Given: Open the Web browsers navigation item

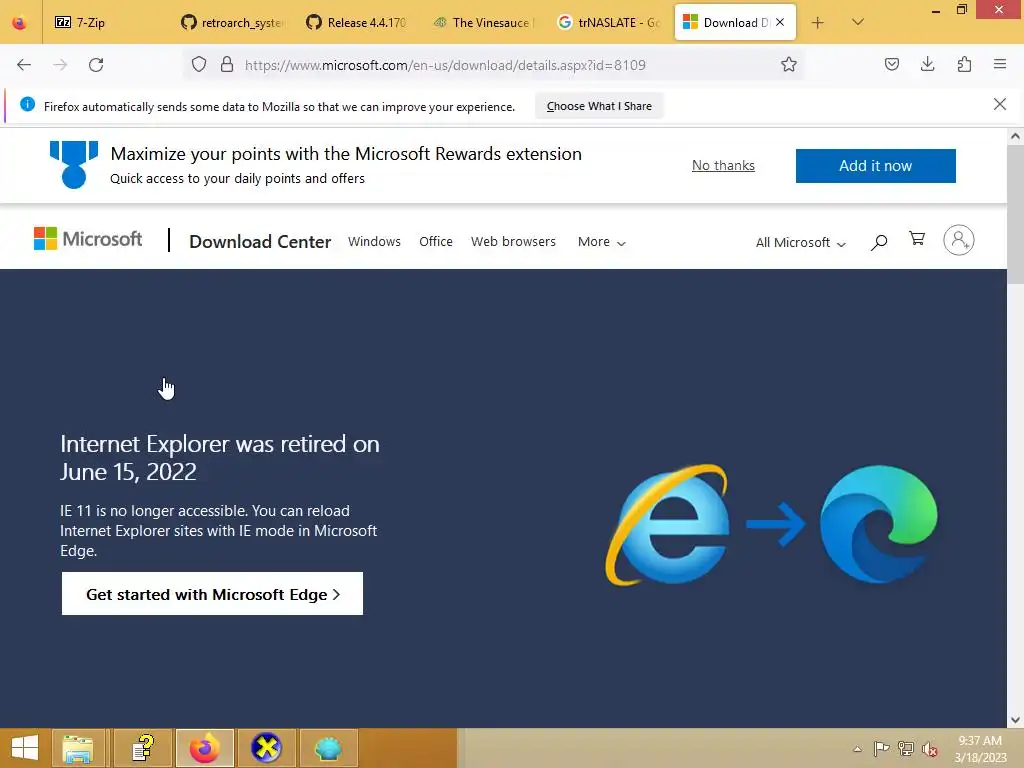Looking at the screenshot, I should (513, 242).
